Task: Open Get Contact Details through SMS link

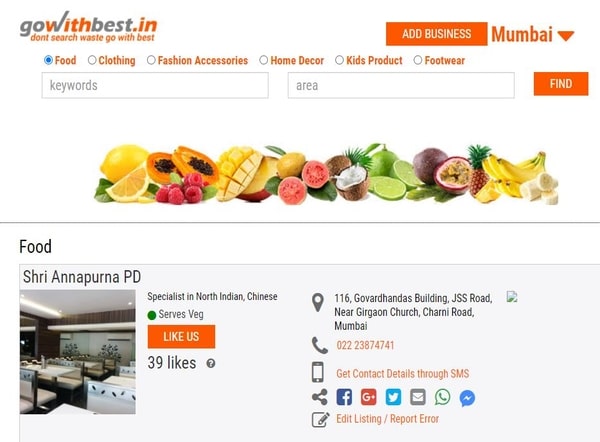Action: tap(403, 373)
